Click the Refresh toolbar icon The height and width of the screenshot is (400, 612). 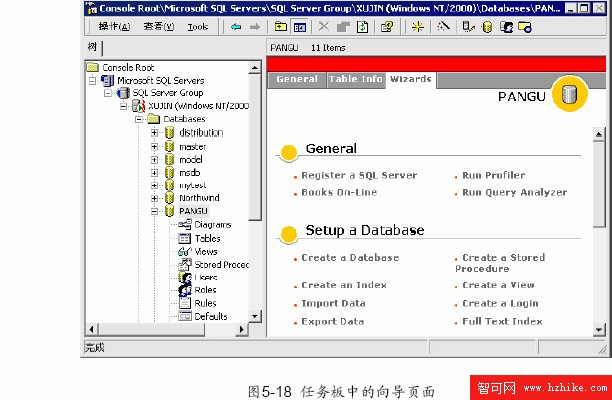tap(363, 27)
